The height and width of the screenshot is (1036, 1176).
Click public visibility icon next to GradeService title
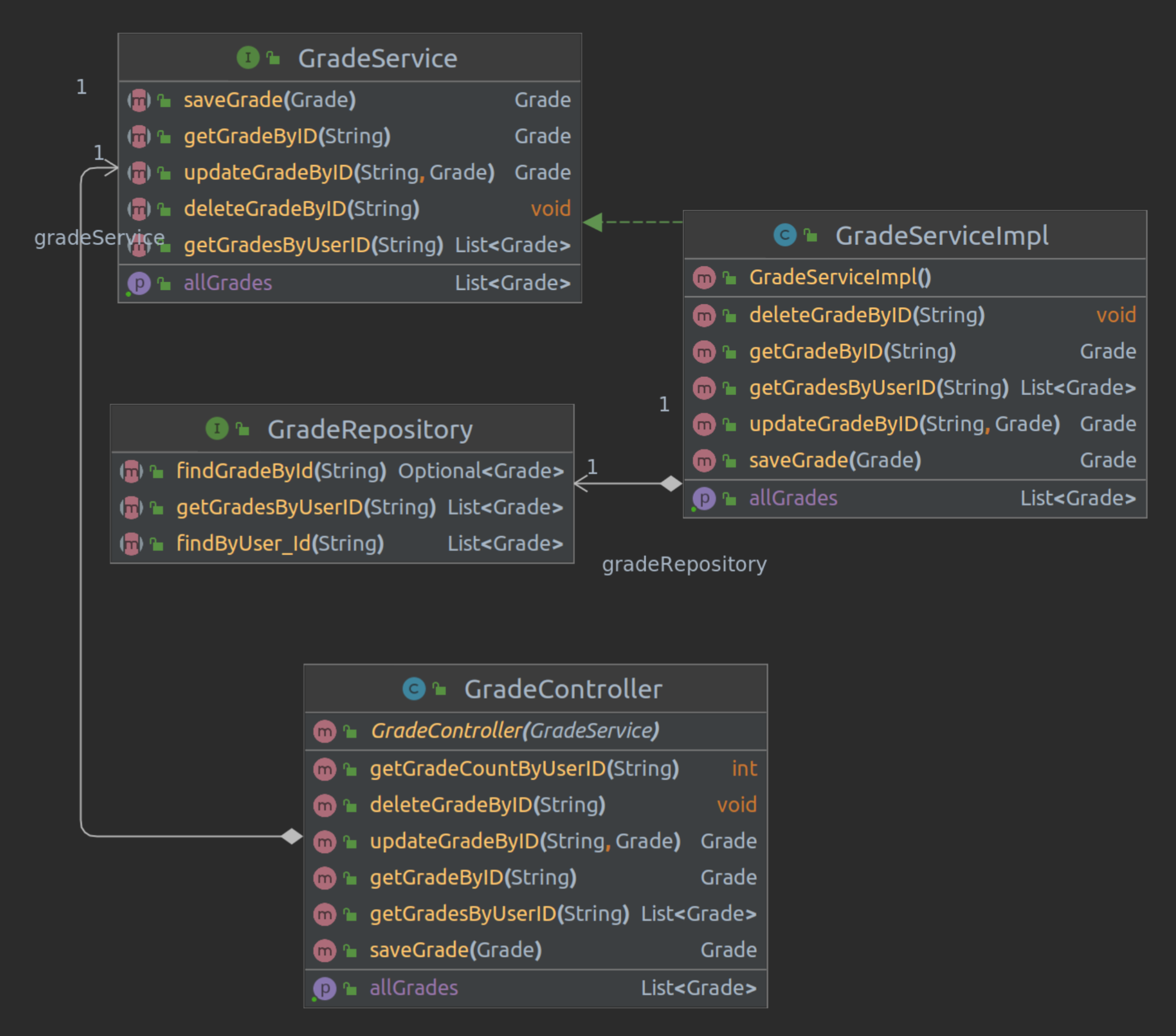[x=274, y=58]
